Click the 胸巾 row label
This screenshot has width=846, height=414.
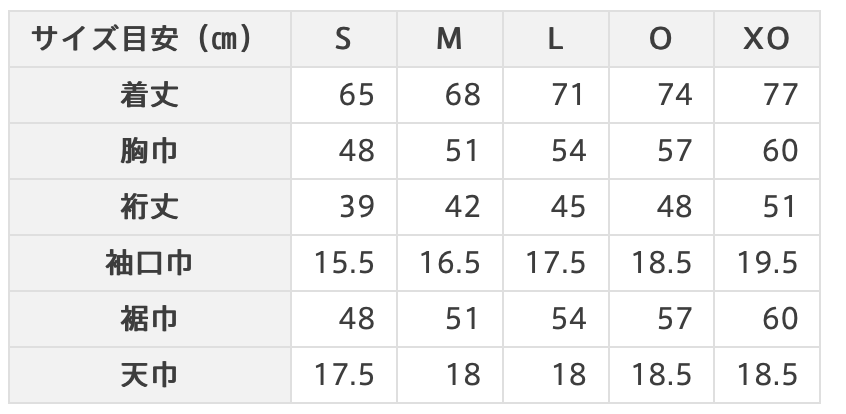[149, 151]
